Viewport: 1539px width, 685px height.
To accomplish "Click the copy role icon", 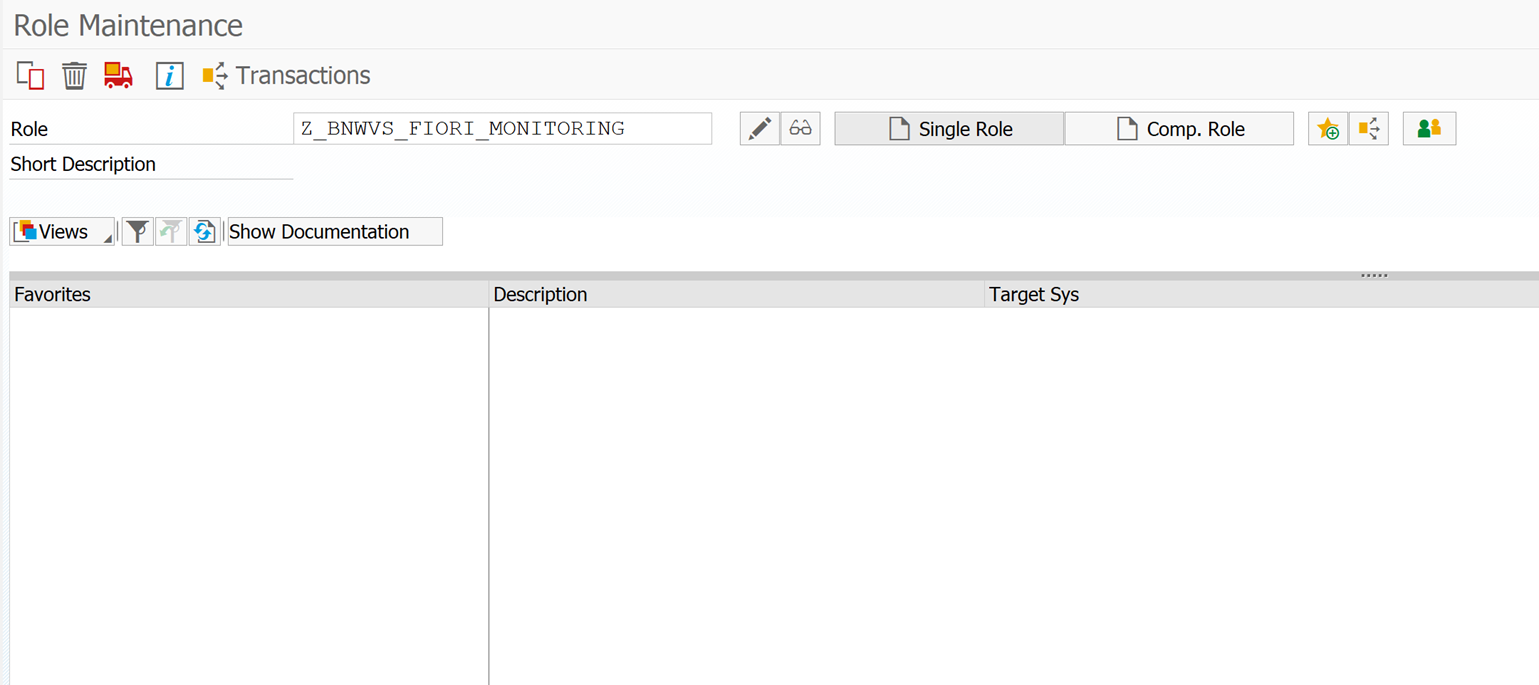I will click(x=30, y=76).
